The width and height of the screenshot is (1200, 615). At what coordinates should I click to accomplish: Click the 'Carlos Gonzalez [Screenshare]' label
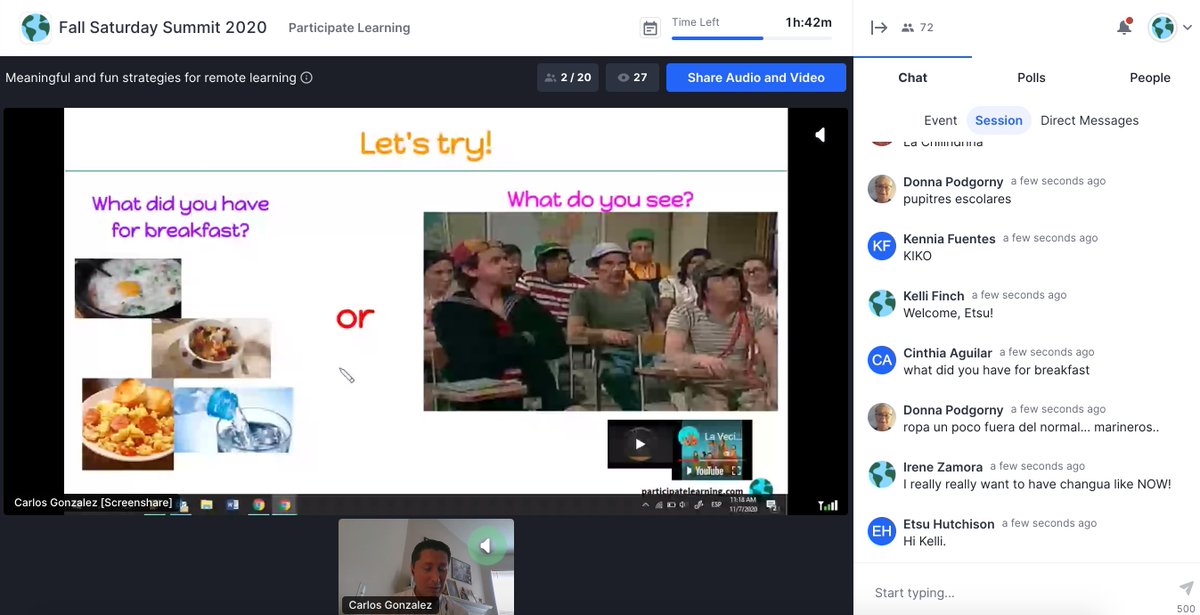[x=93, y=503]
